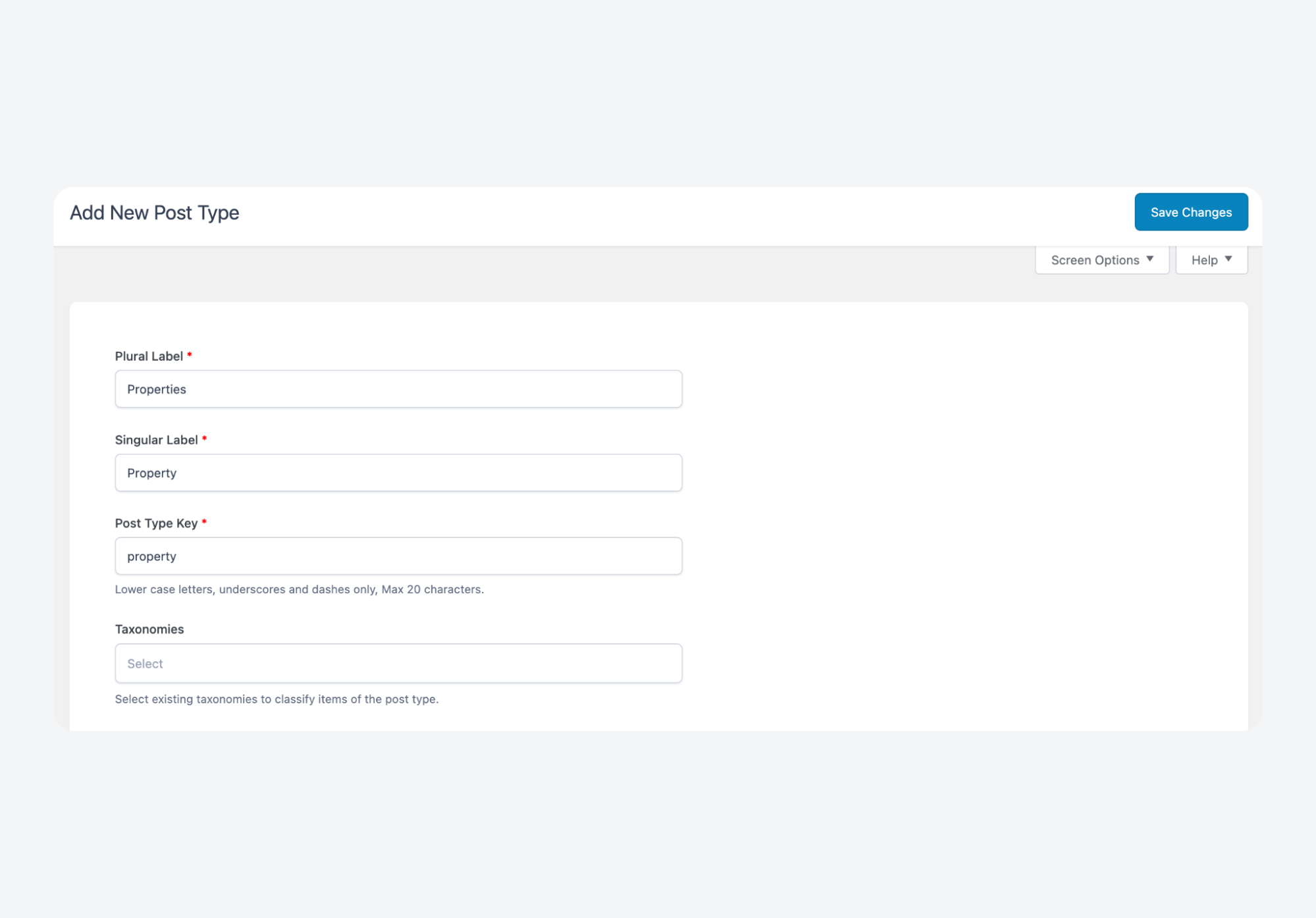Viewport: 1316px width, 918px height.
Task: Select the property value in Post Type Key
Action: tap(151, 556)
